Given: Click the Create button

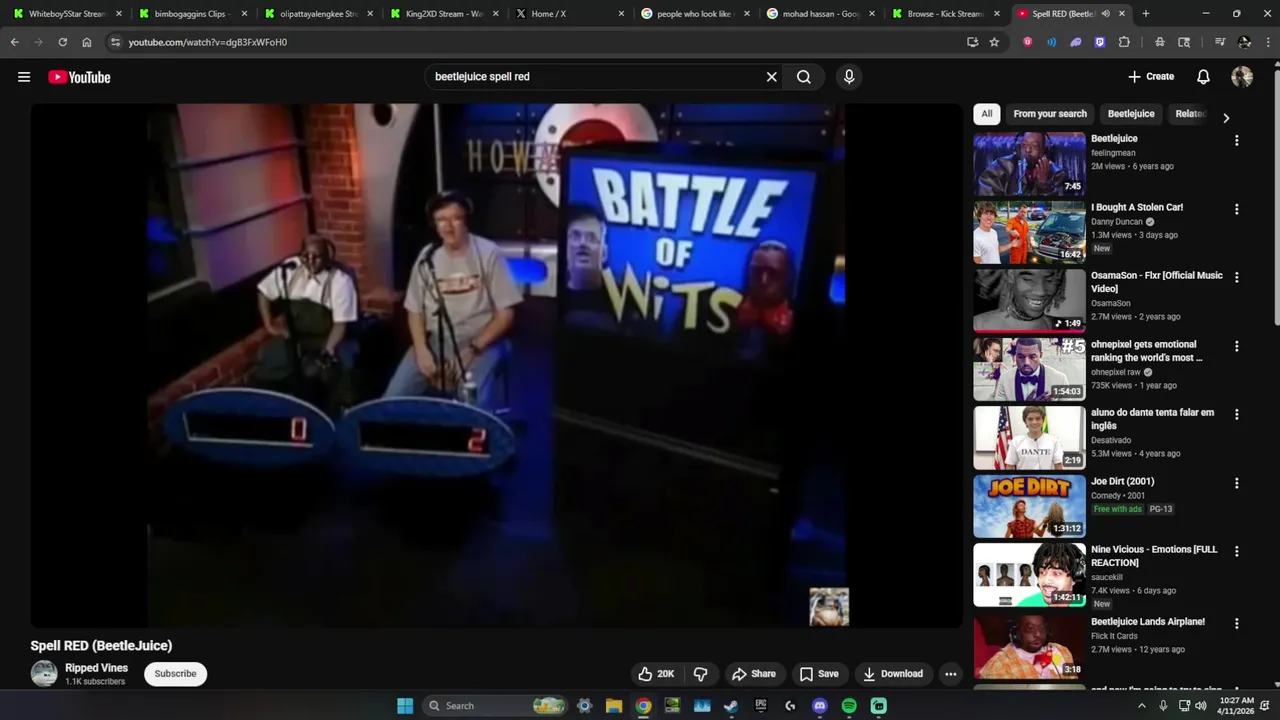Looking at the screenshot, I should pyautogui.click(x=1151, y=77).
